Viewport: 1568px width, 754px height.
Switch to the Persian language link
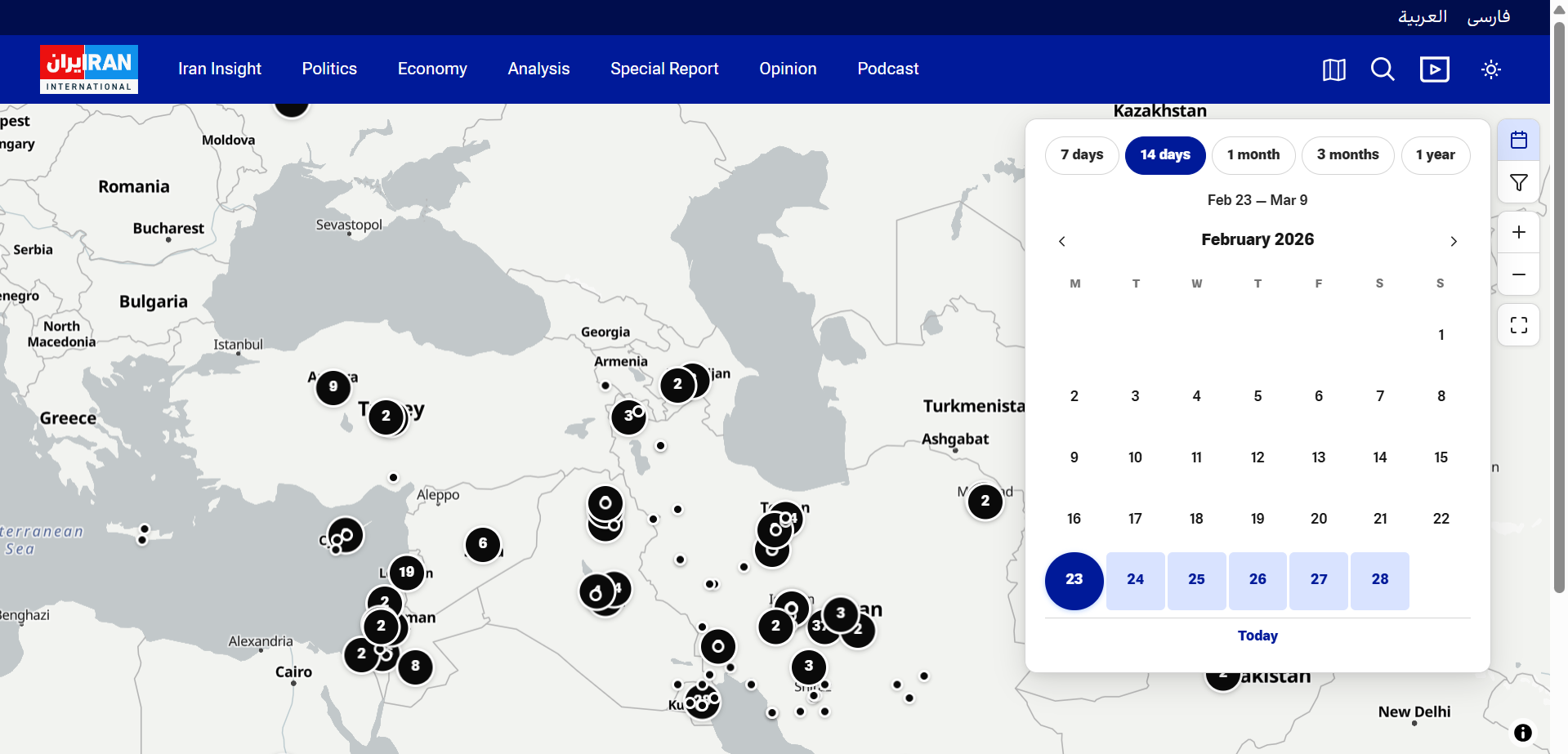[x=1488, y=17]
